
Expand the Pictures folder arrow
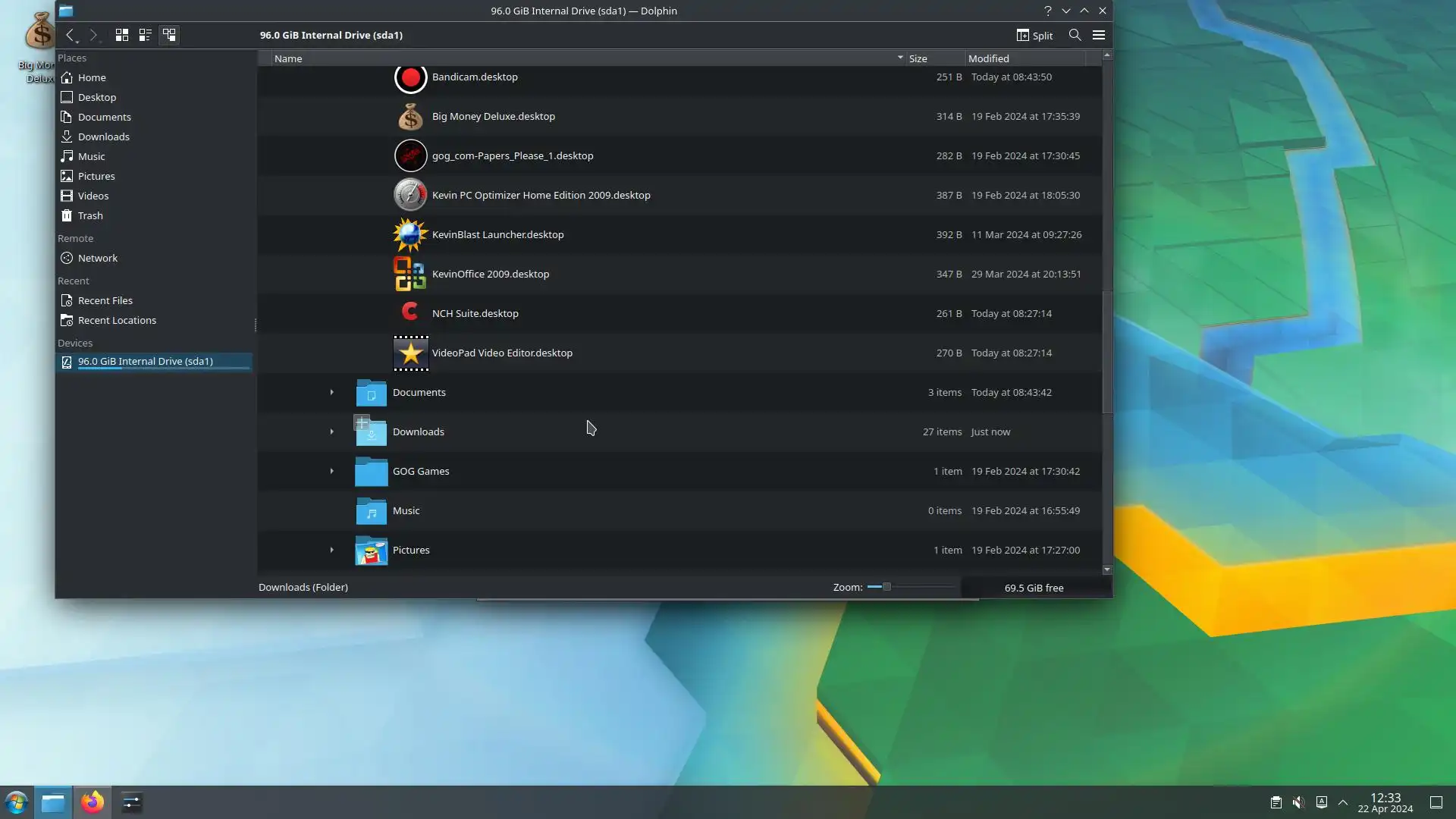(x=331, y=550)
